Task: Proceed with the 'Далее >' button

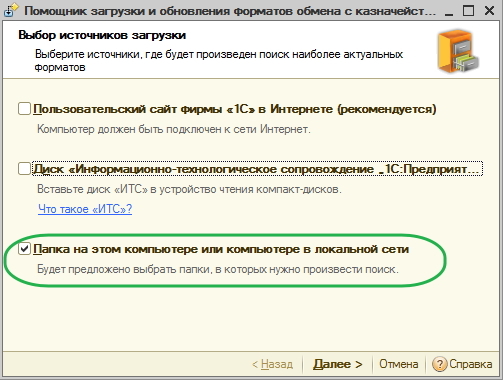Action: [338, 364]
